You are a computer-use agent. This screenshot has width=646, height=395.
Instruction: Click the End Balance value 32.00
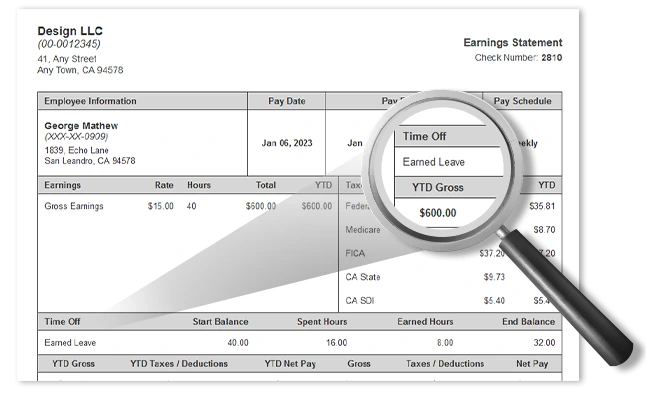544,343
